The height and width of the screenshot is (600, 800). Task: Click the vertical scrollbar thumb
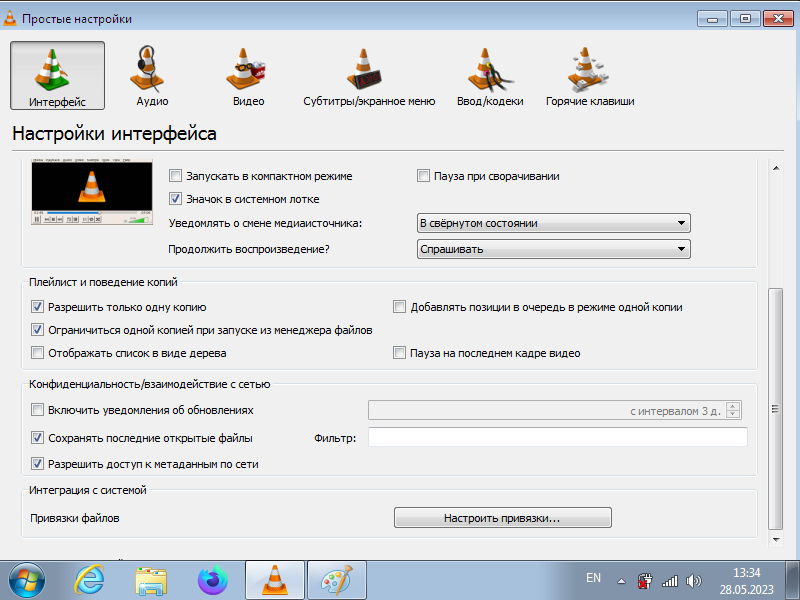pos(776,409)
